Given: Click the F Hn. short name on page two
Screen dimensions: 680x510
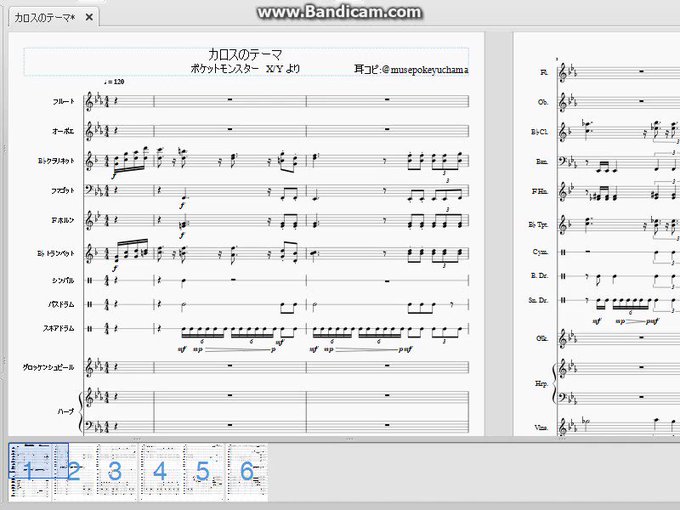Looking at the screenshot, I should (540, 191).
